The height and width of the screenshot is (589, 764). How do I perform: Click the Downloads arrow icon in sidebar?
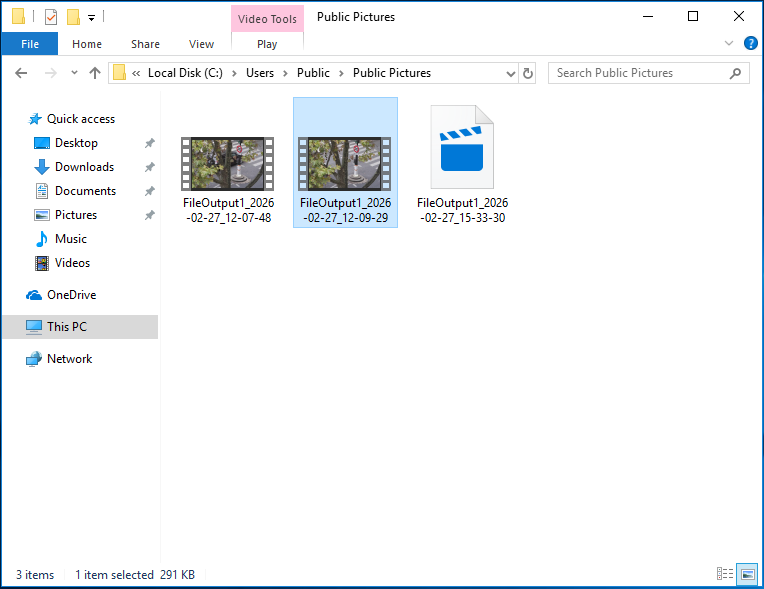(42, 167)
